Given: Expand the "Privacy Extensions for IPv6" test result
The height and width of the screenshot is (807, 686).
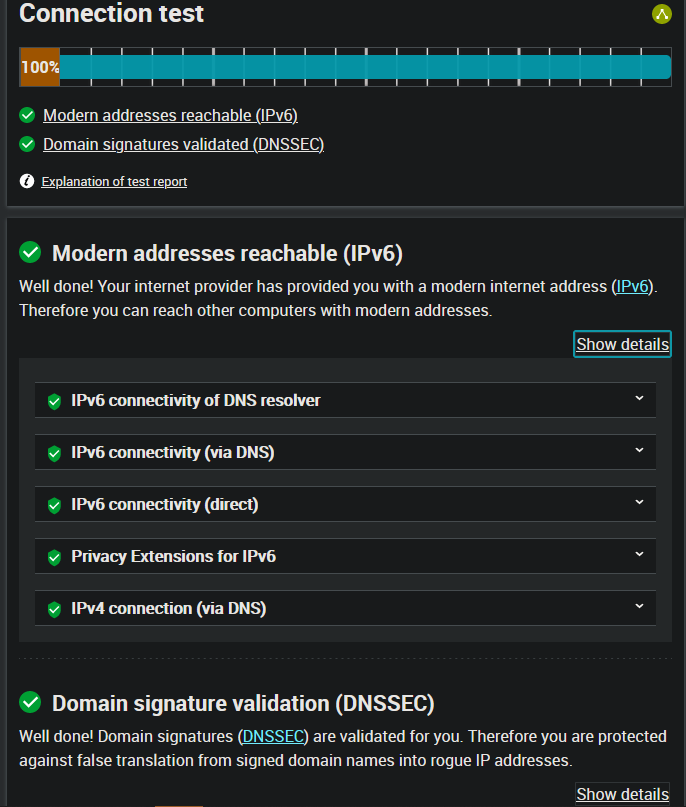Looking at the screenshot, I should 639,555.
